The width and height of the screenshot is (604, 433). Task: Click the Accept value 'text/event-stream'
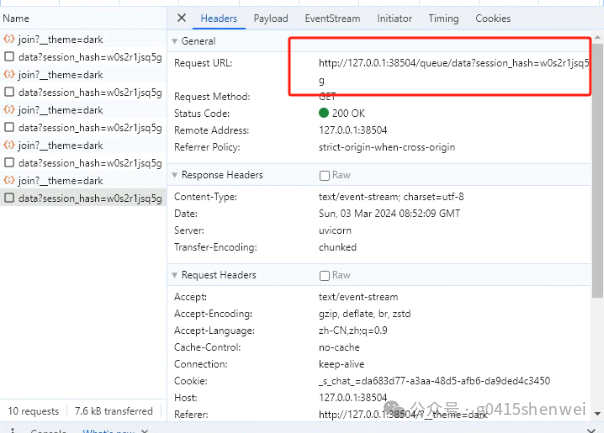(x=358, y=297)
